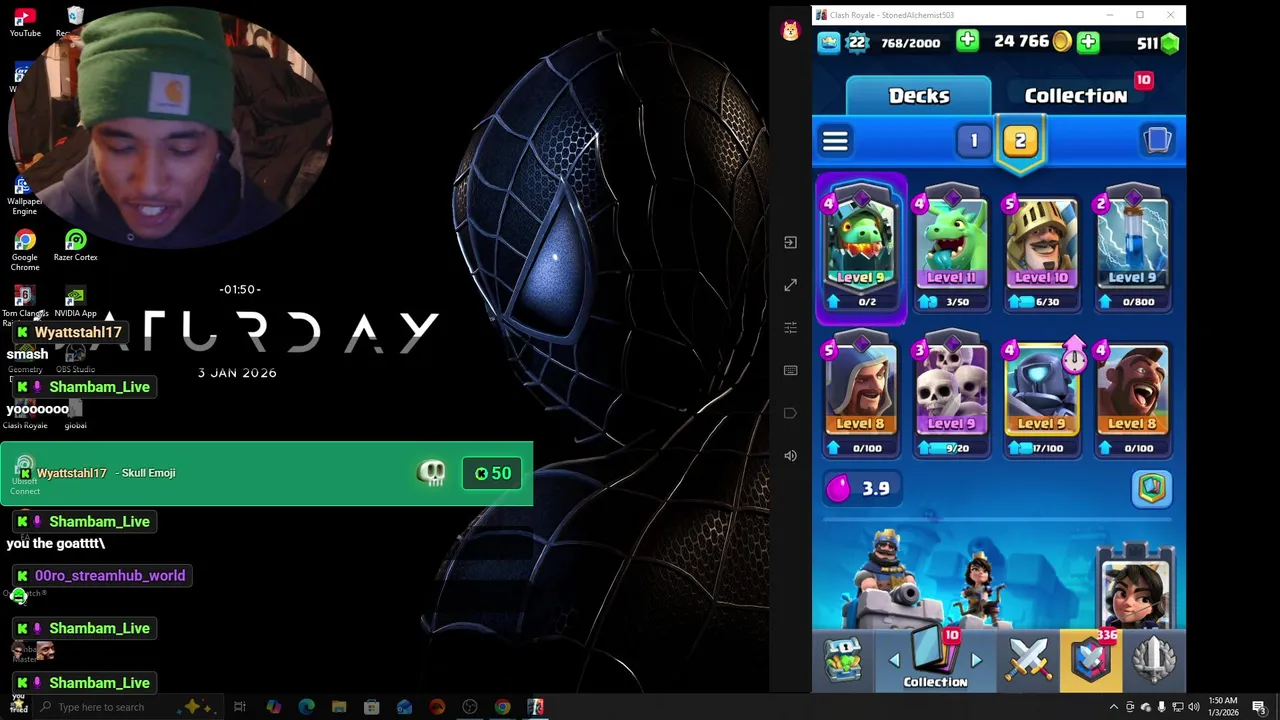Screen dimensions: 1280x720
Task: Open the Clan shield tab with 336 badge
Action: (1091, 660)
